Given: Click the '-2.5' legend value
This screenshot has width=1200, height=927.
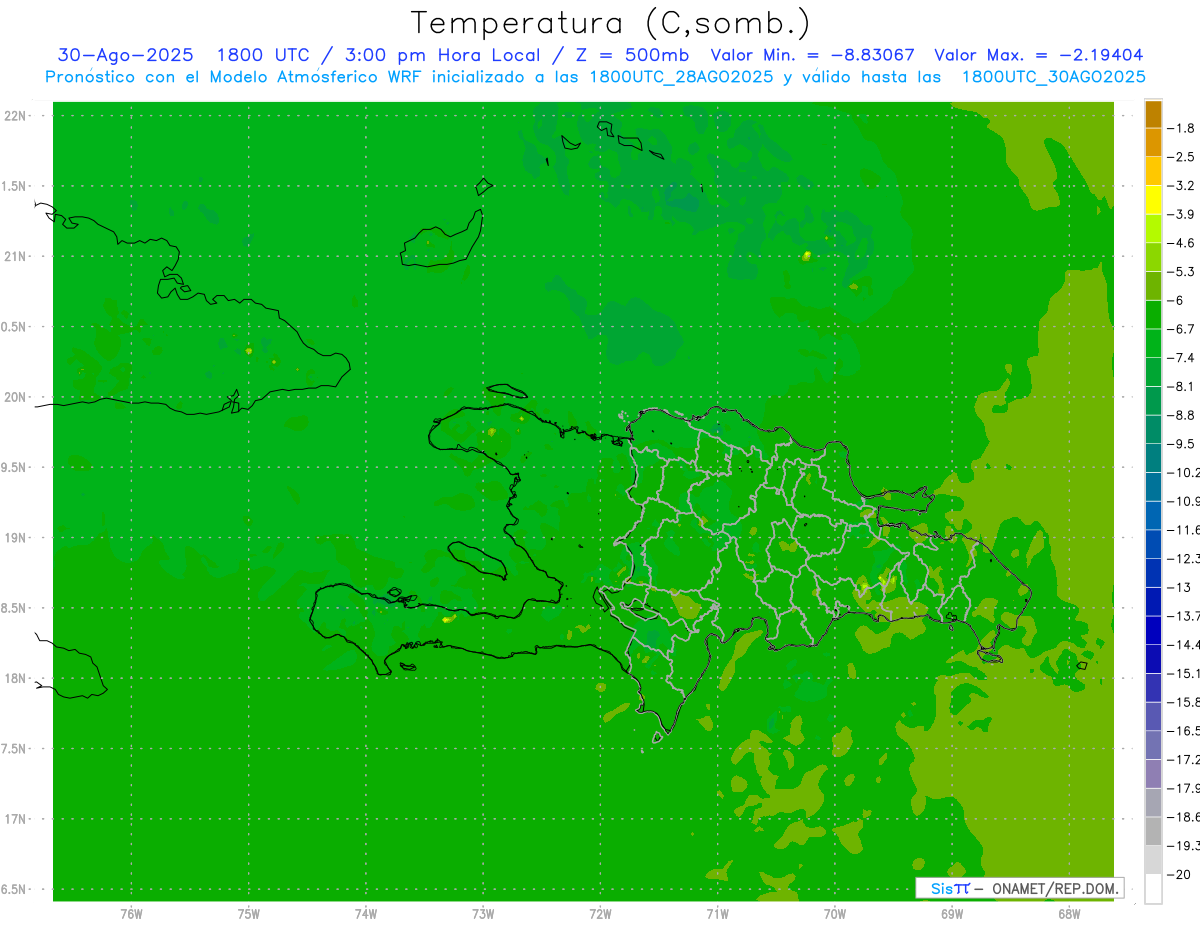Looking at the screenshot, I should 1181,157.
